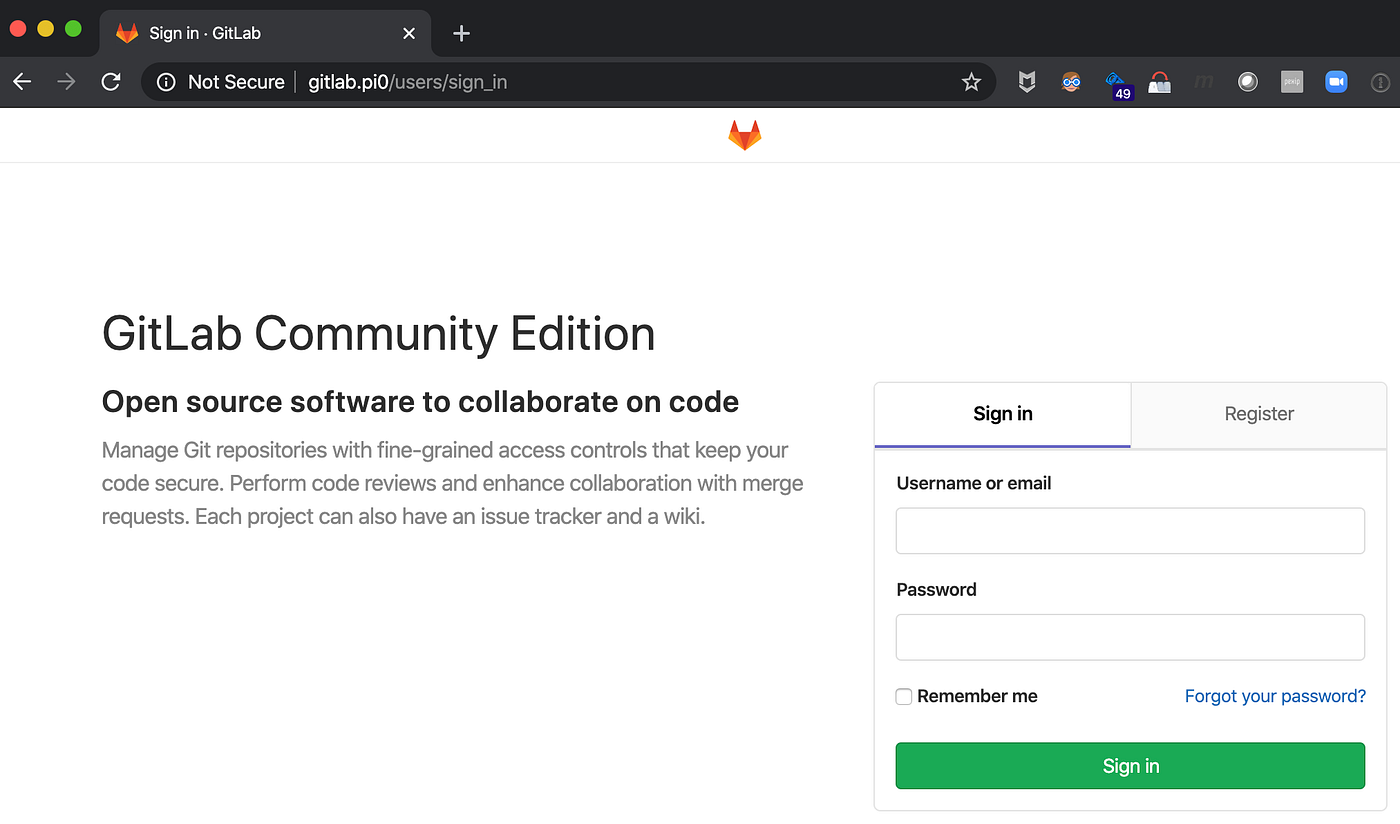Click the address bar URL gitlab.pi0
The height and width of the screenshot is (824, 1400).
[348, 82]
